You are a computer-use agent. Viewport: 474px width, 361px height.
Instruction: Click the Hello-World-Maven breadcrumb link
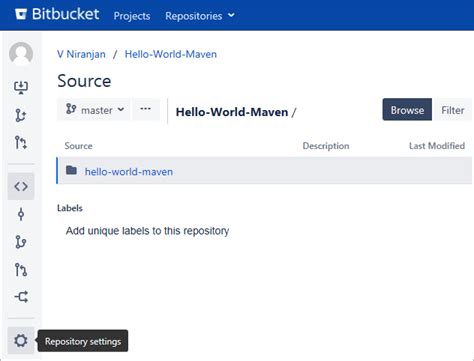point(171,54)
